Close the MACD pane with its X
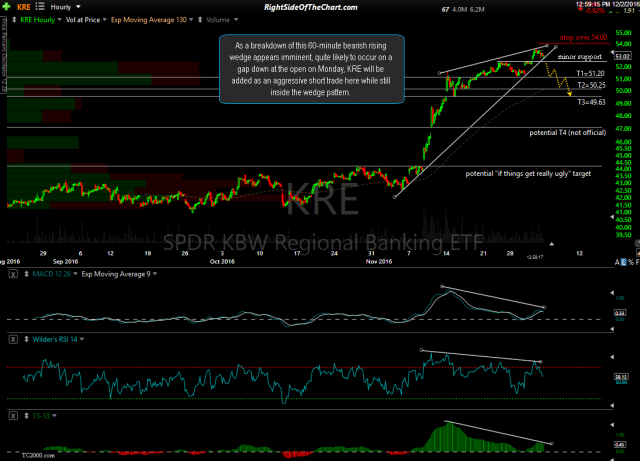This screenshot has height=461, width=640. [13, 274]
